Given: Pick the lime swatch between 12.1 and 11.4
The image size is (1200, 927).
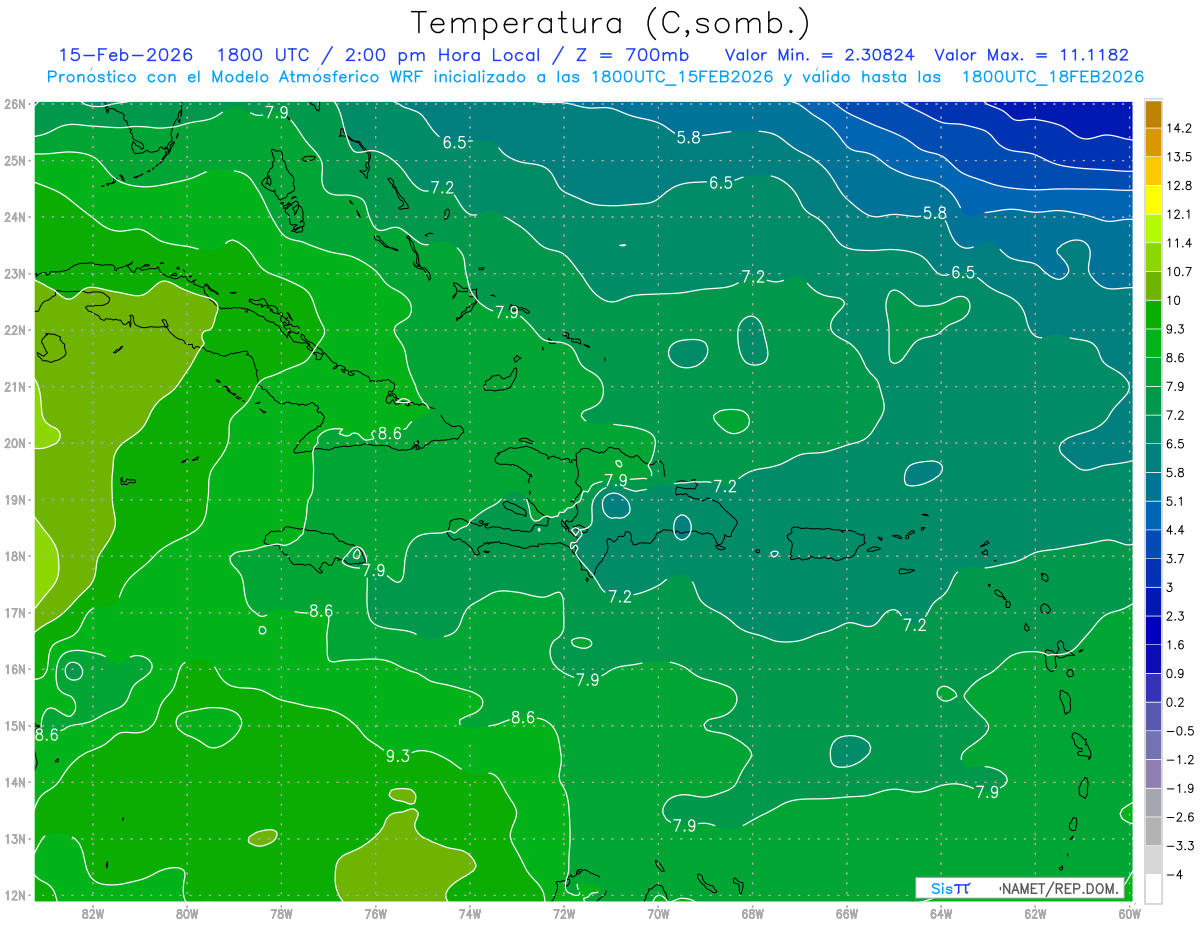Looking at the screenshot, I should coord(1153,228).
